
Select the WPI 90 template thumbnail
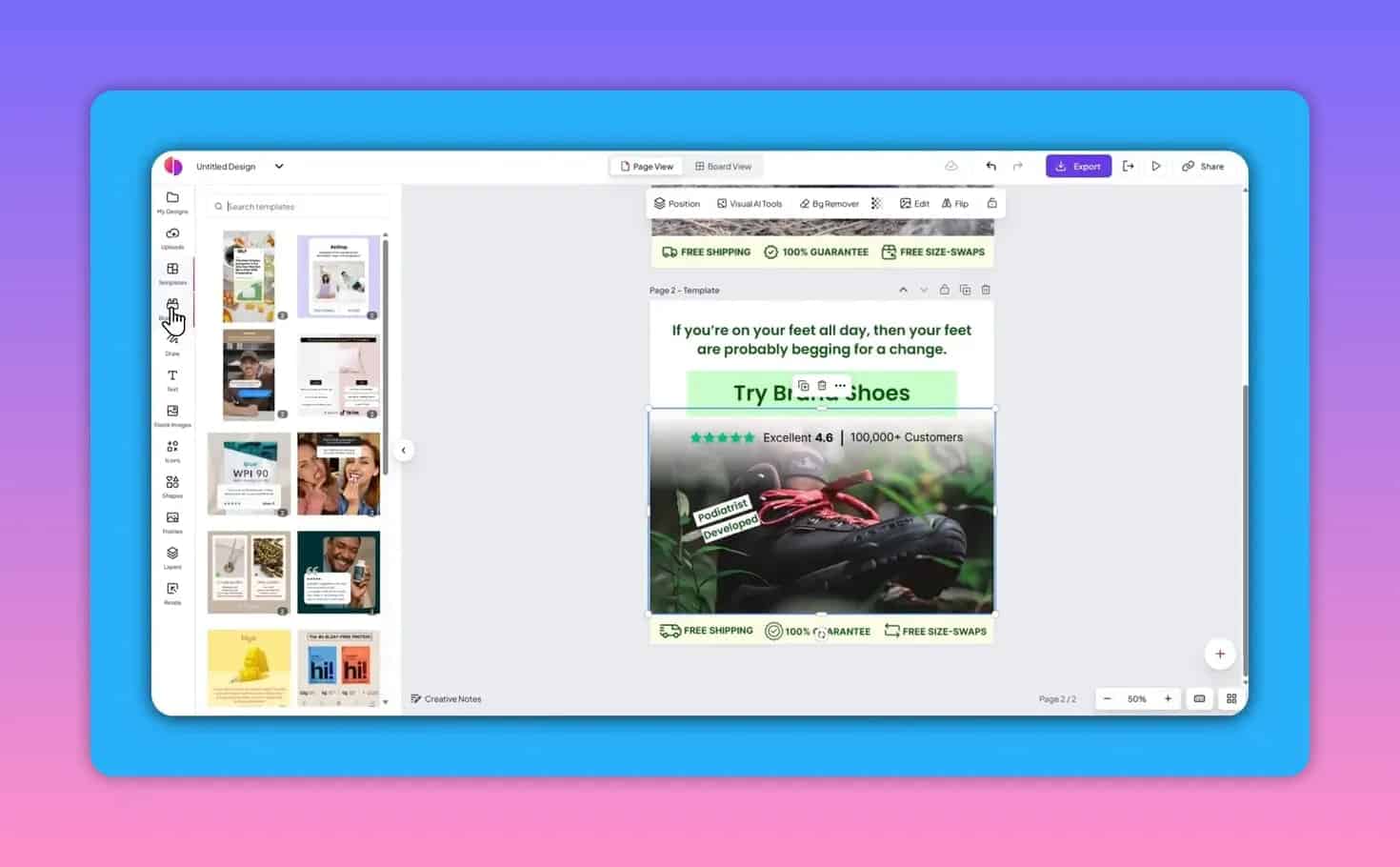click(x=250, y=474)
